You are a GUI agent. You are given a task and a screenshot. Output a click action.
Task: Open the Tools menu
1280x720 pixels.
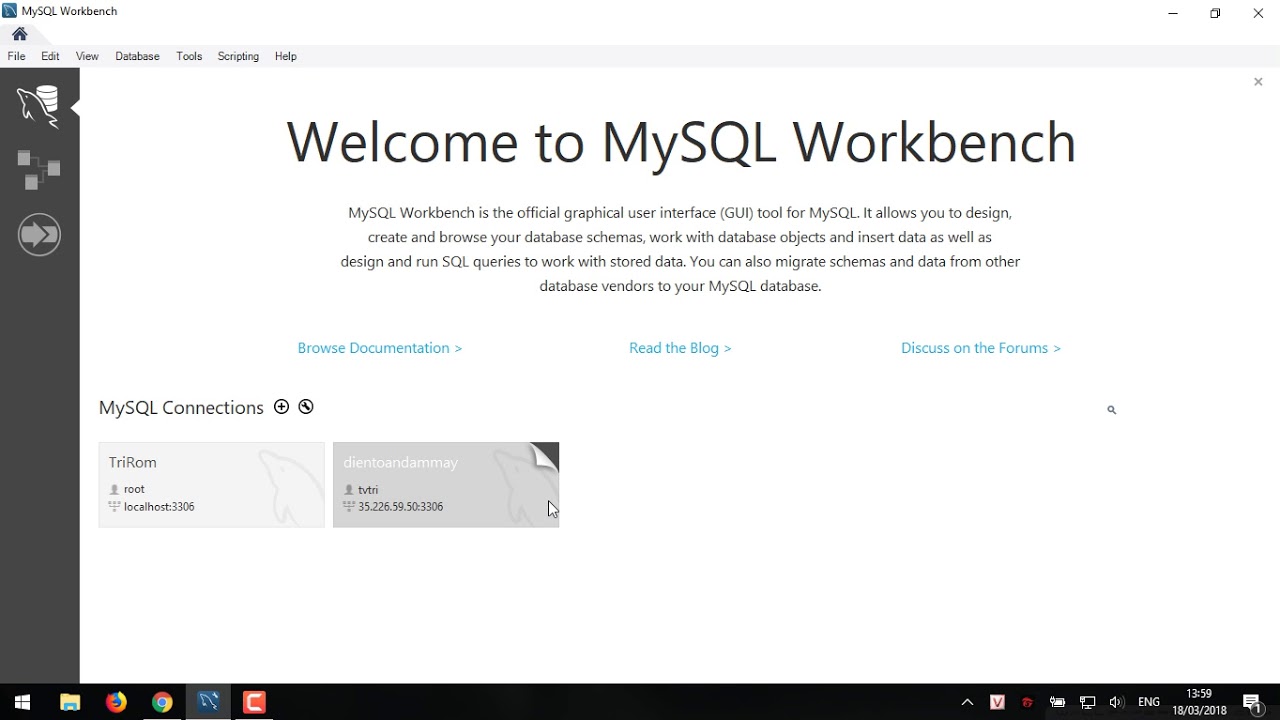pos(189,56)
